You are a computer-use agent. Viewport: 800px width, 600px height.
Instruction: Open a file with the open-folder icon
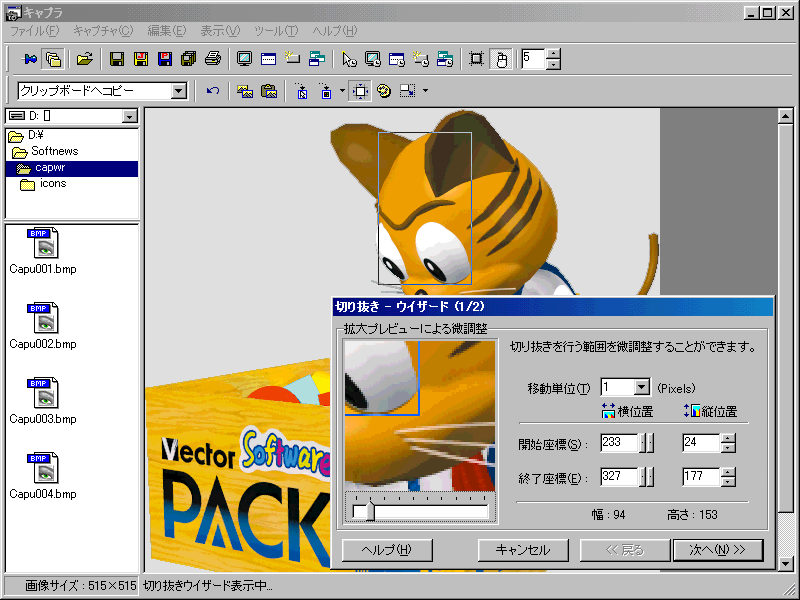click(85, 59)
